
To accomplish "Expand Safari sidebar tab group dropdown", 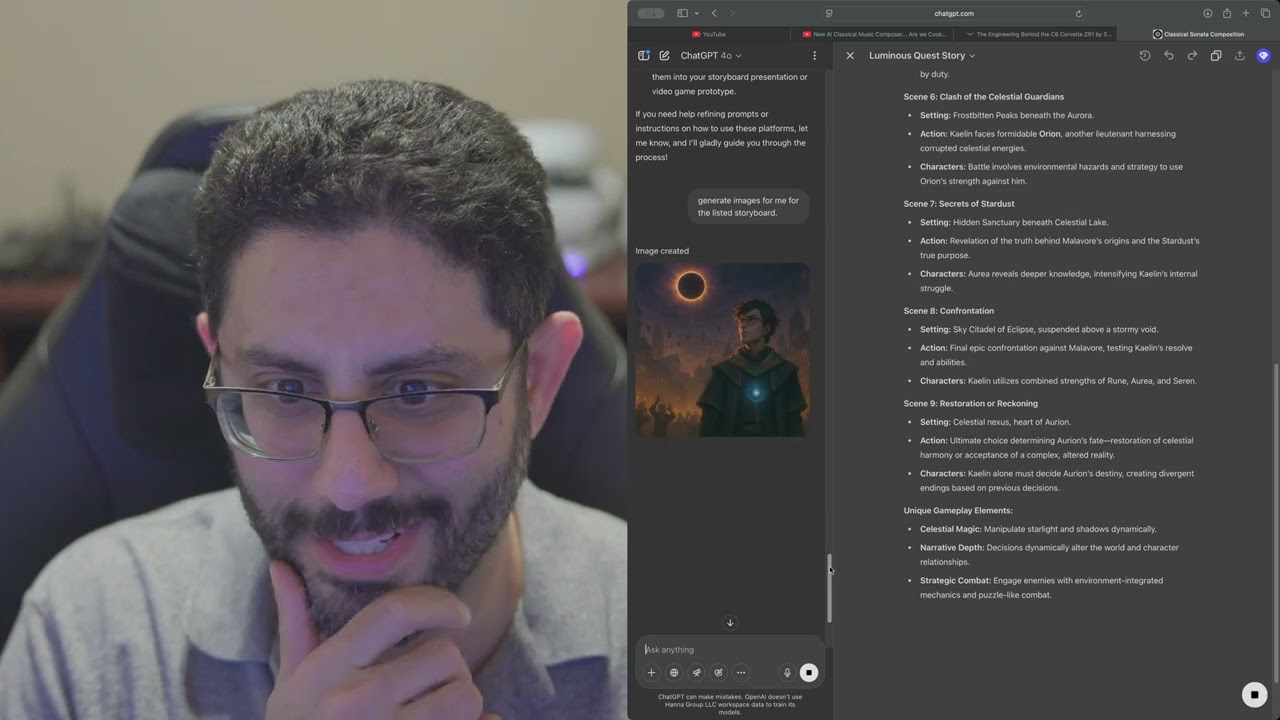I will [x=696, y=13].
